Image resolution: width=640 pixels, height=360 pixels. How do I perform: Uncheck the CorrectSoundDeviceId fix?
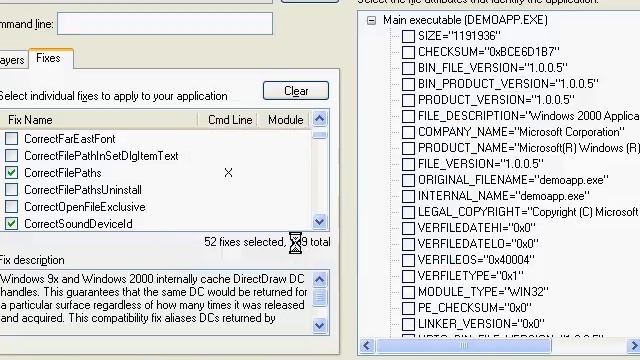coord(11,224)
